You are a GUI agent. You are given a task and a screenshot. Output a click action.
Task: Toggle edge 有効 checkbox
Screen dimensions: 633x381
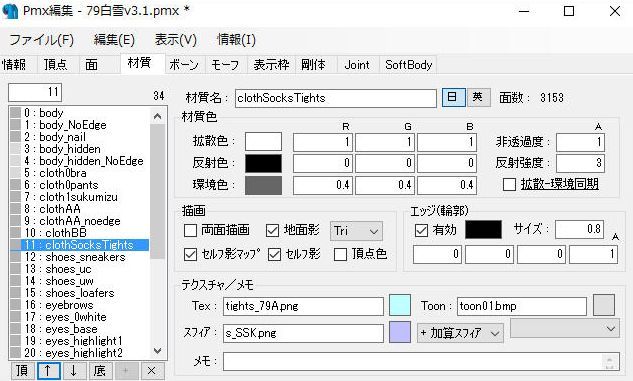pos(421,230)
